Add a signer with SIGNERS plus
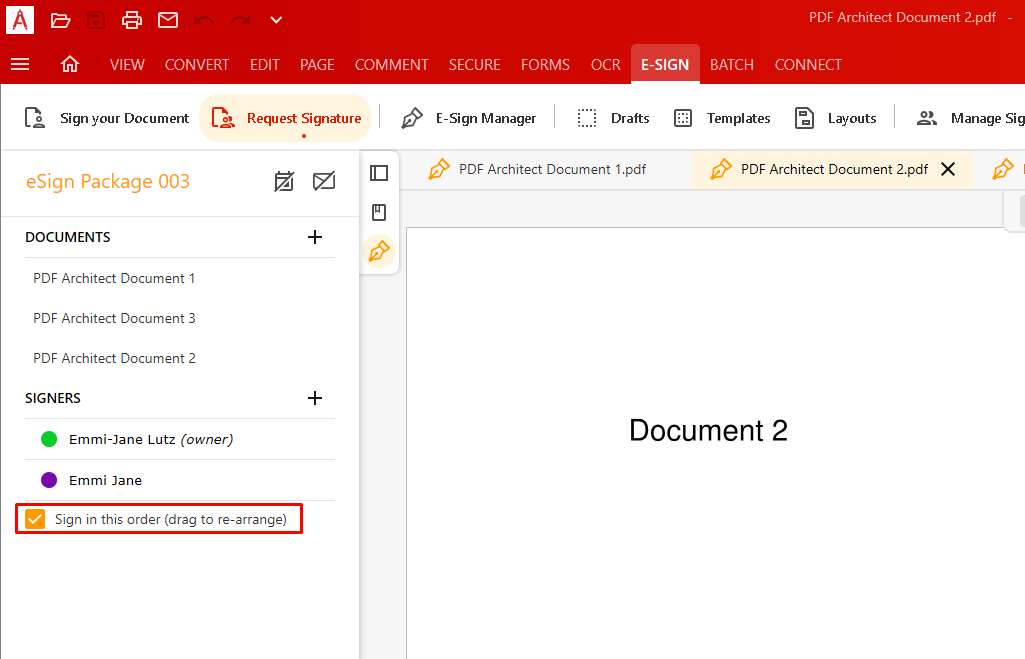 [315, 397]
